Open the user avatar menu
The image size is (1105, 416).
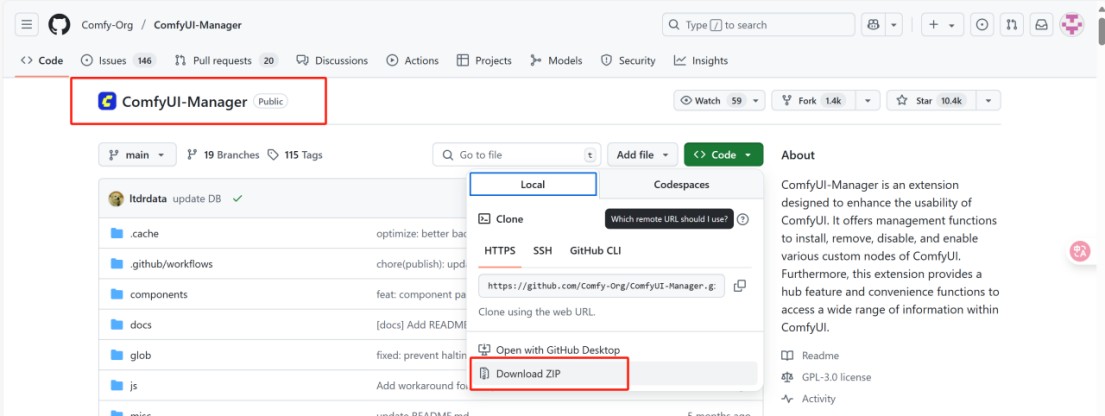(1072, 25)
